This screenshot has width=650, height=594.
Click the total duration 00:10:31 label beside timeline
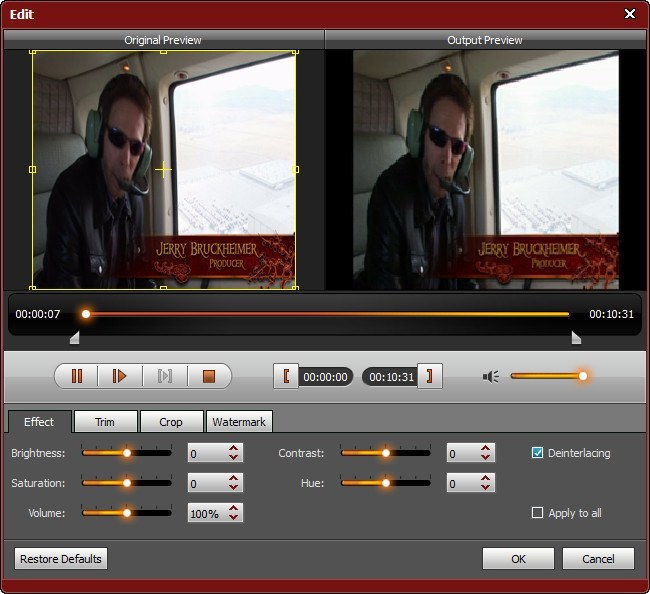coord(611,314)
